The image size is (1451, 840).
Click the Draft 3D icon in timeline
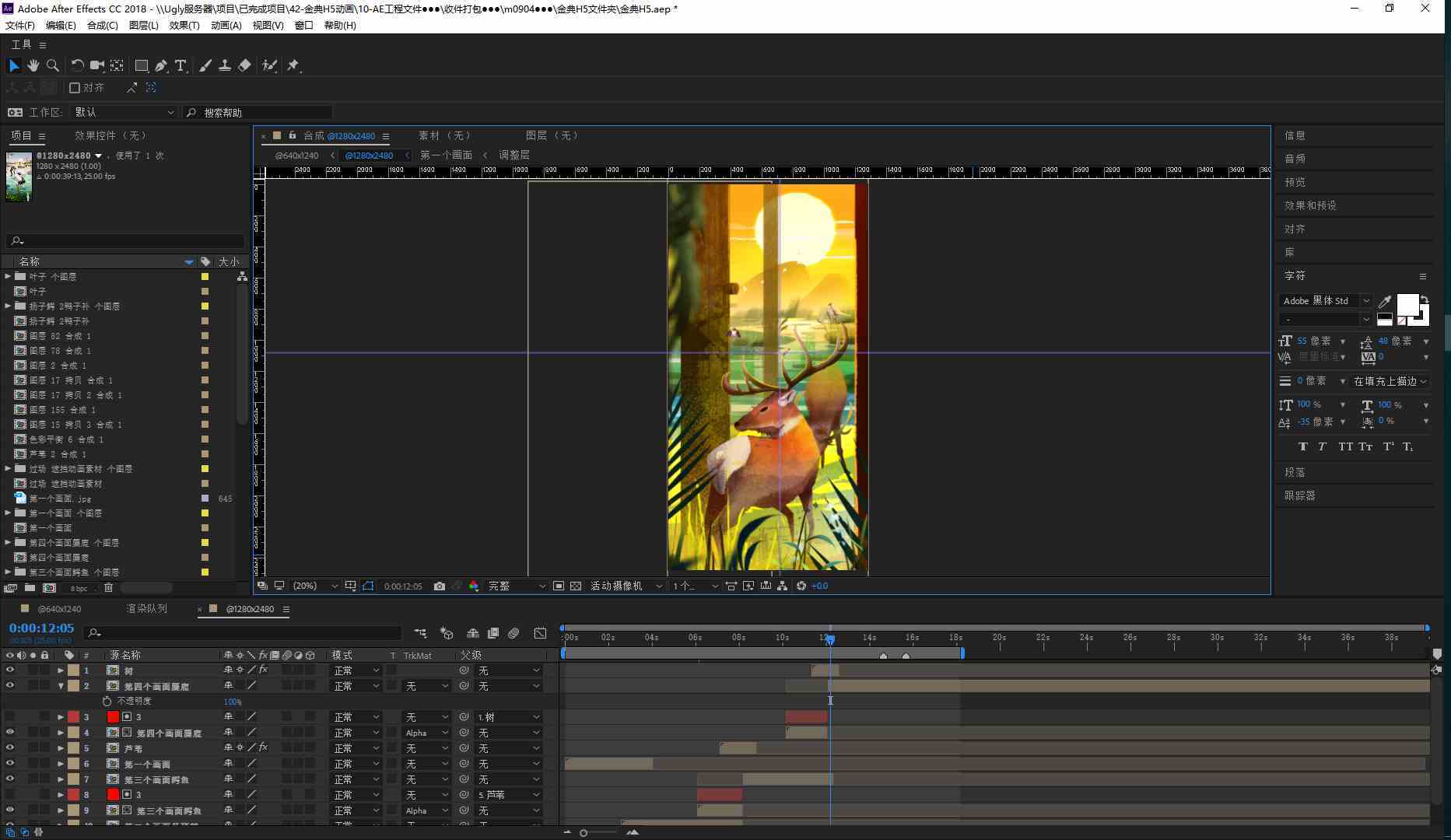(447, 634)
